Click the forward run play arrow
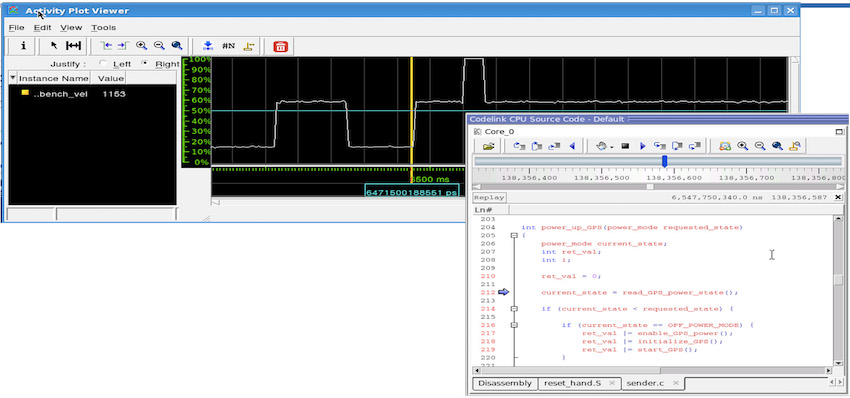This screenshot has width=850, height=398. pos(642,146)
